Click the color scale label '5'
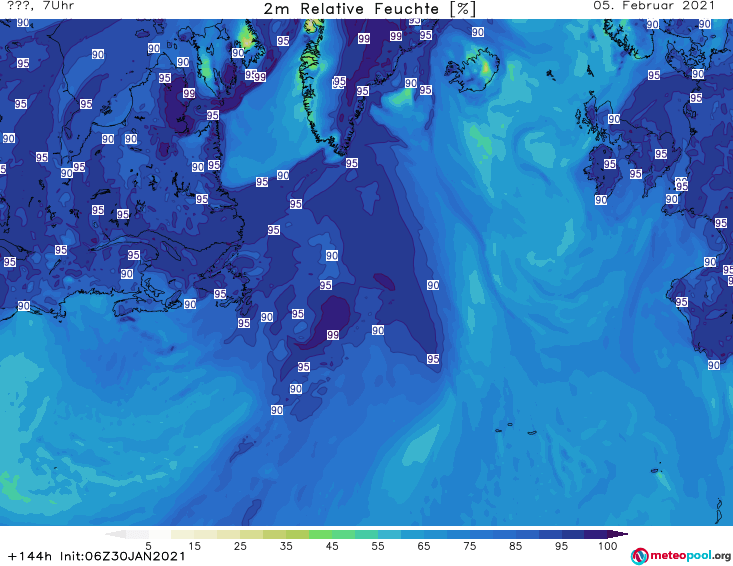This screenshot has width=733, height=566. [148, 546]
